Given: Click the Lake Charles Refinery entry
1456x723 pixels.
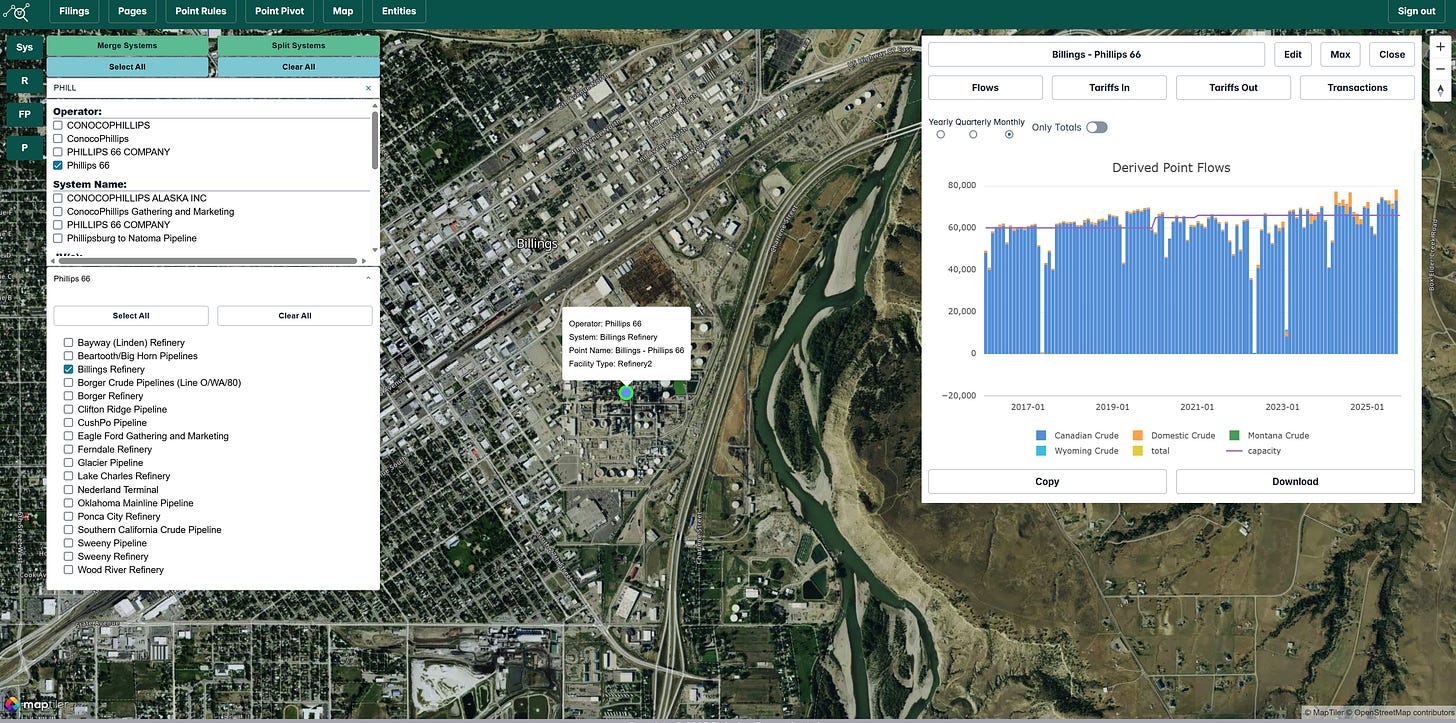Looking at the screenshot, I should point(124,476).
